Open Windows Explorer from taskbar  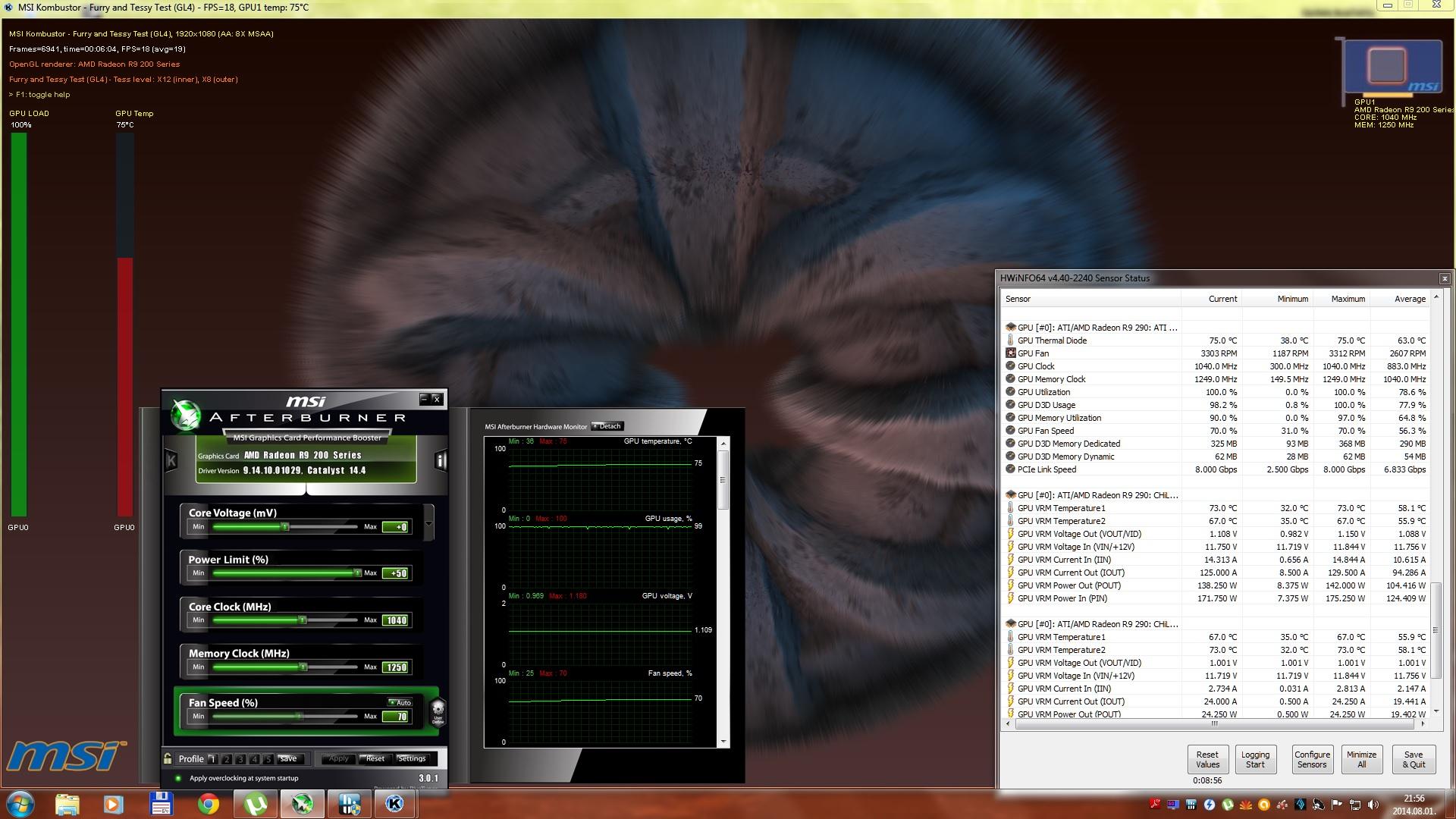pyautogui.click(x=67, y=804)
